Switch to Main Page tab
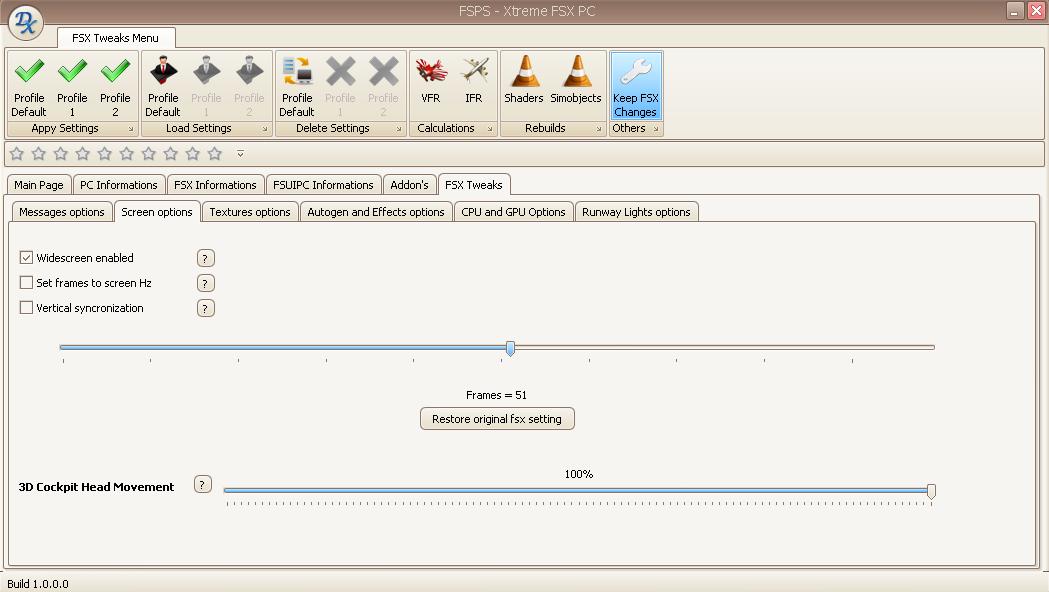The height and width of the screenshot is (592, 1049). coord(39,185)
